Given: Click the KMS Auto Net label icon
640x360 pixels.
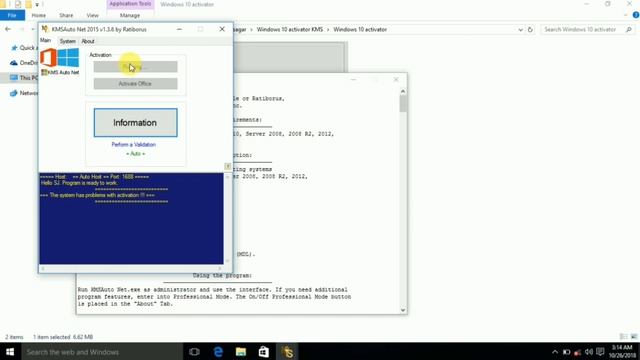Looking at the screenshot, I should (44, 73).
